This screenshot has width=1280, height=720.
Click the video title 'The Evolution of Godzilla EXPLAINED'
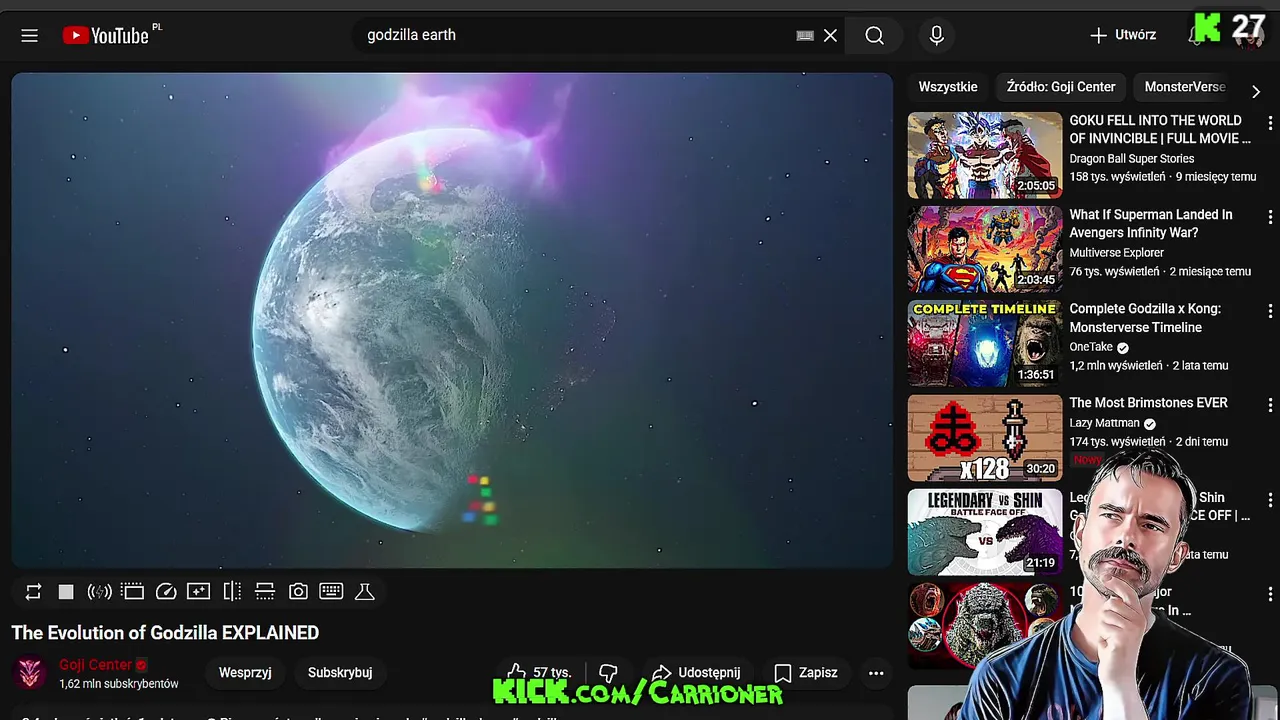tap(165, 633)
